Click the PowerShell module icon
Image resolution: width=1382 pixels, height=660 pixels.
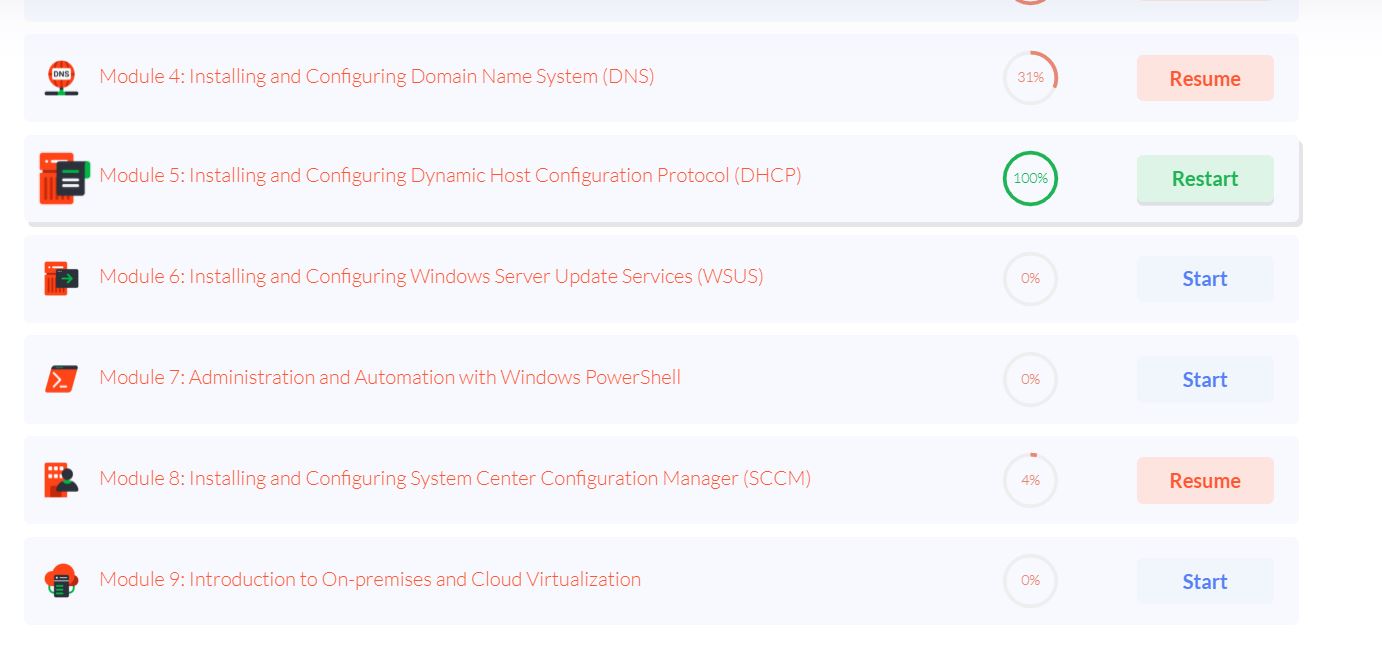click(61, 379)
